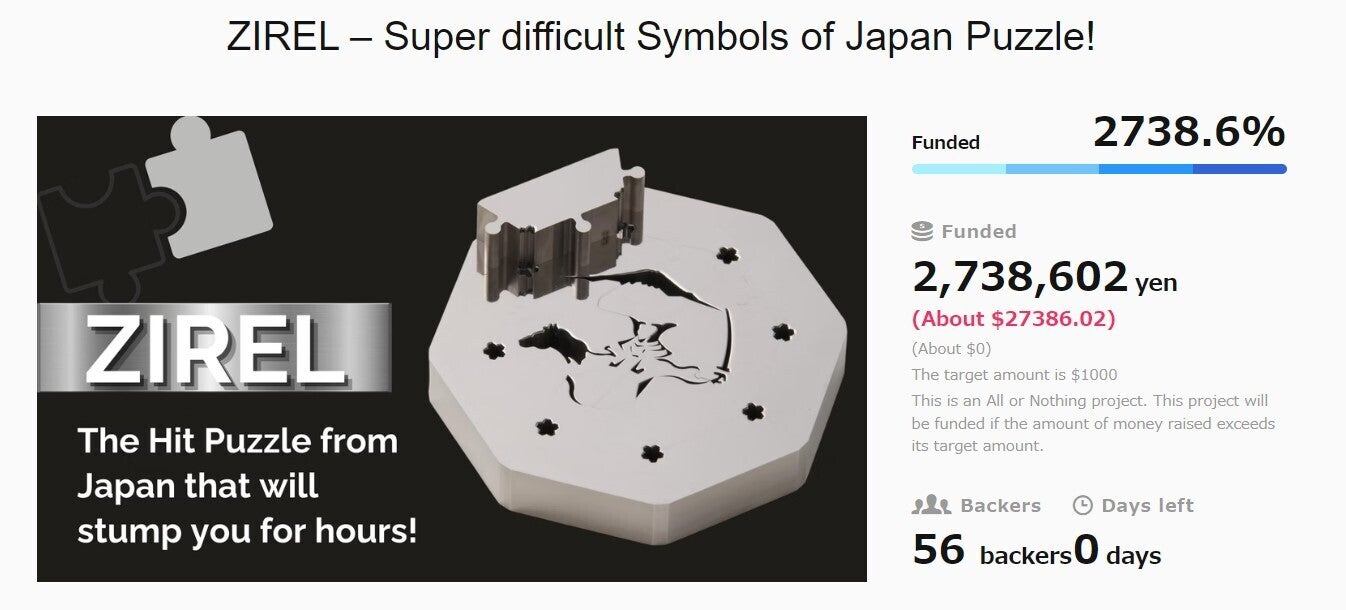Screen dimensions: 1346x610
Task: Click the coin stack icon beside Funded
Action: pos(922,231)
